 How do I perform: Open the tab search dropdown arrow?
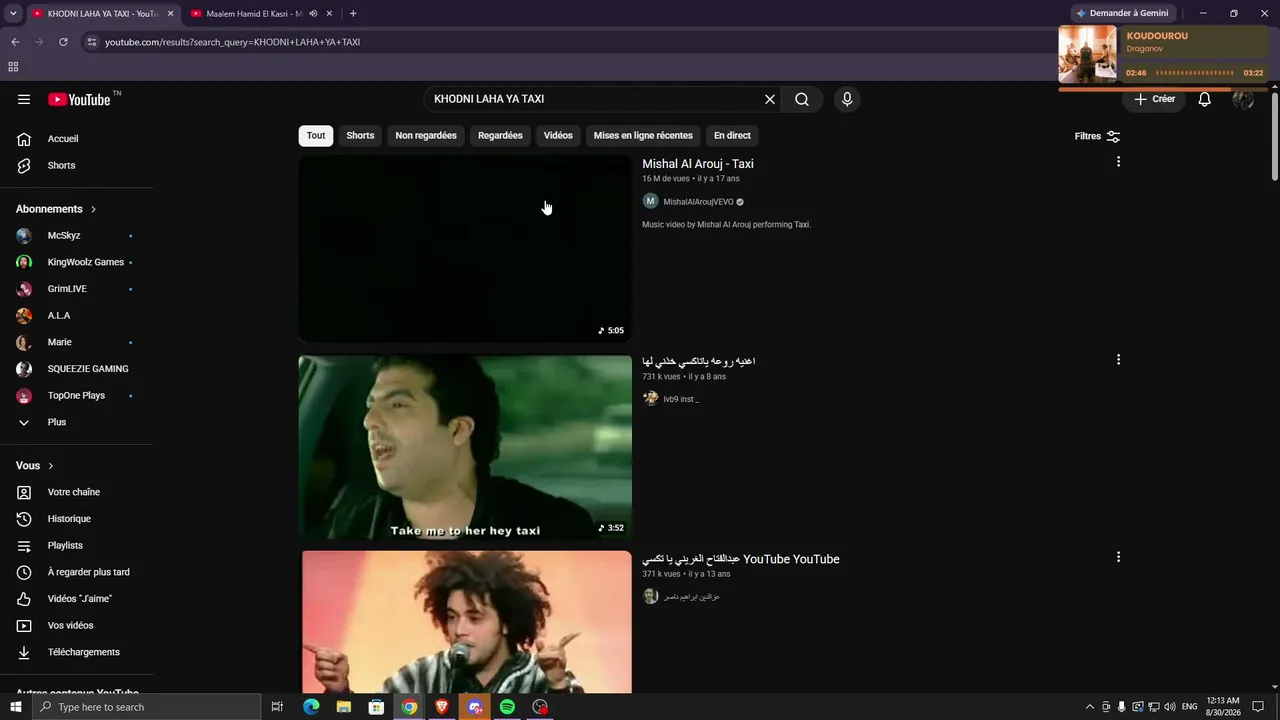13,14
